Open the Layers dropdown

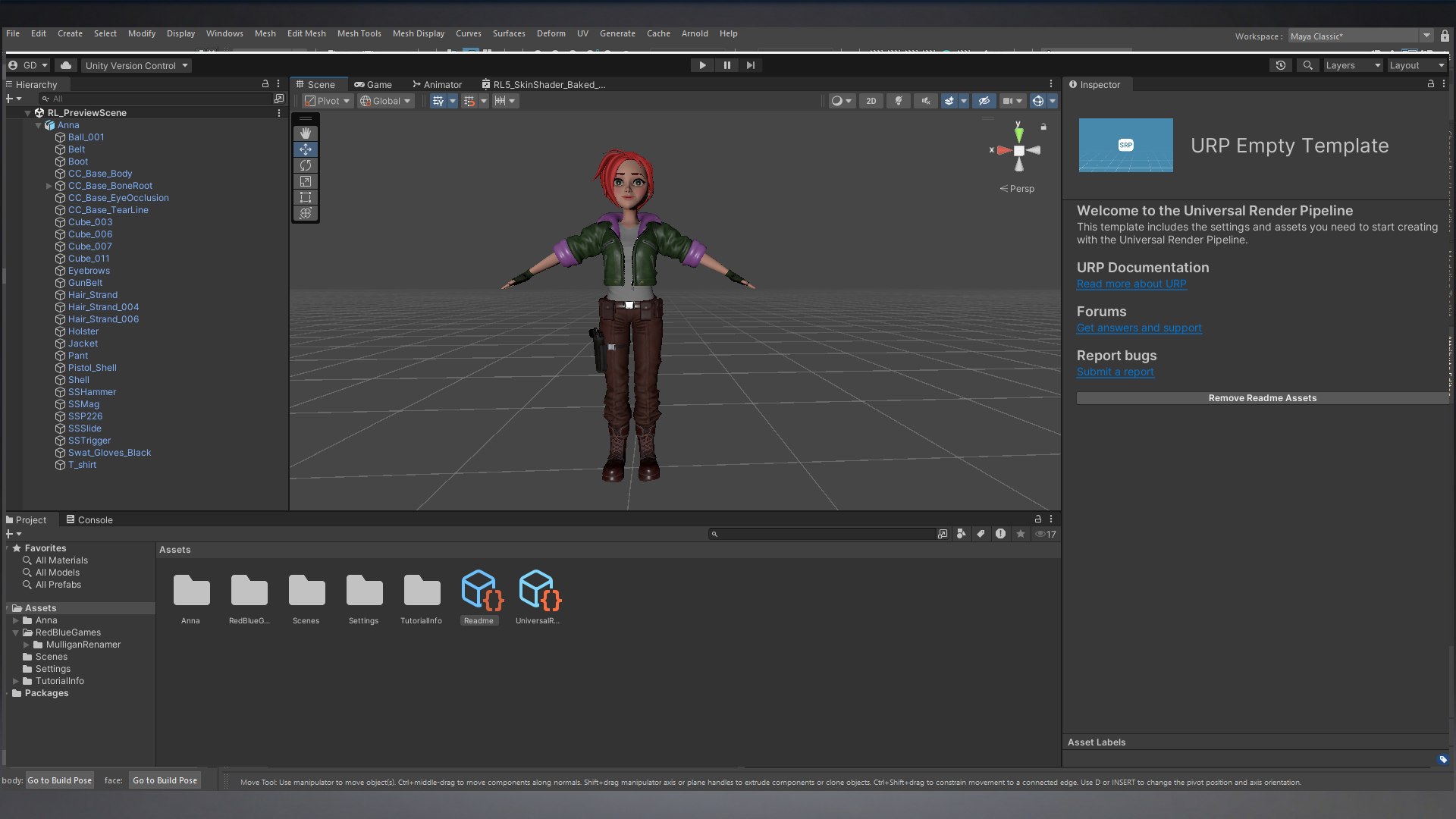[x=1353, y=65]
